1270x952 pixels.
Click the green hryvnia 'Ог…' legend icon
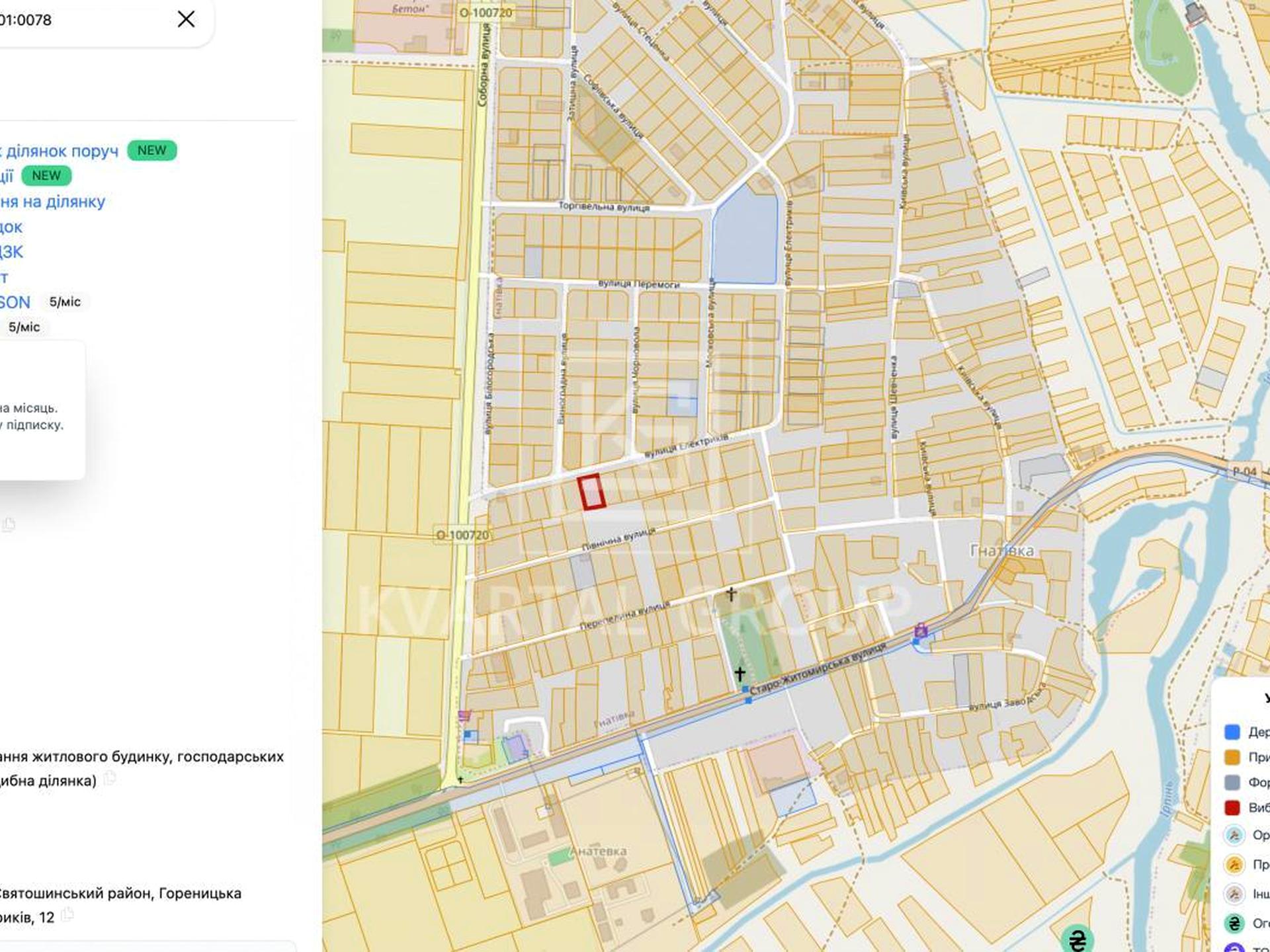pyautogui.click(x=1234, y=923)
